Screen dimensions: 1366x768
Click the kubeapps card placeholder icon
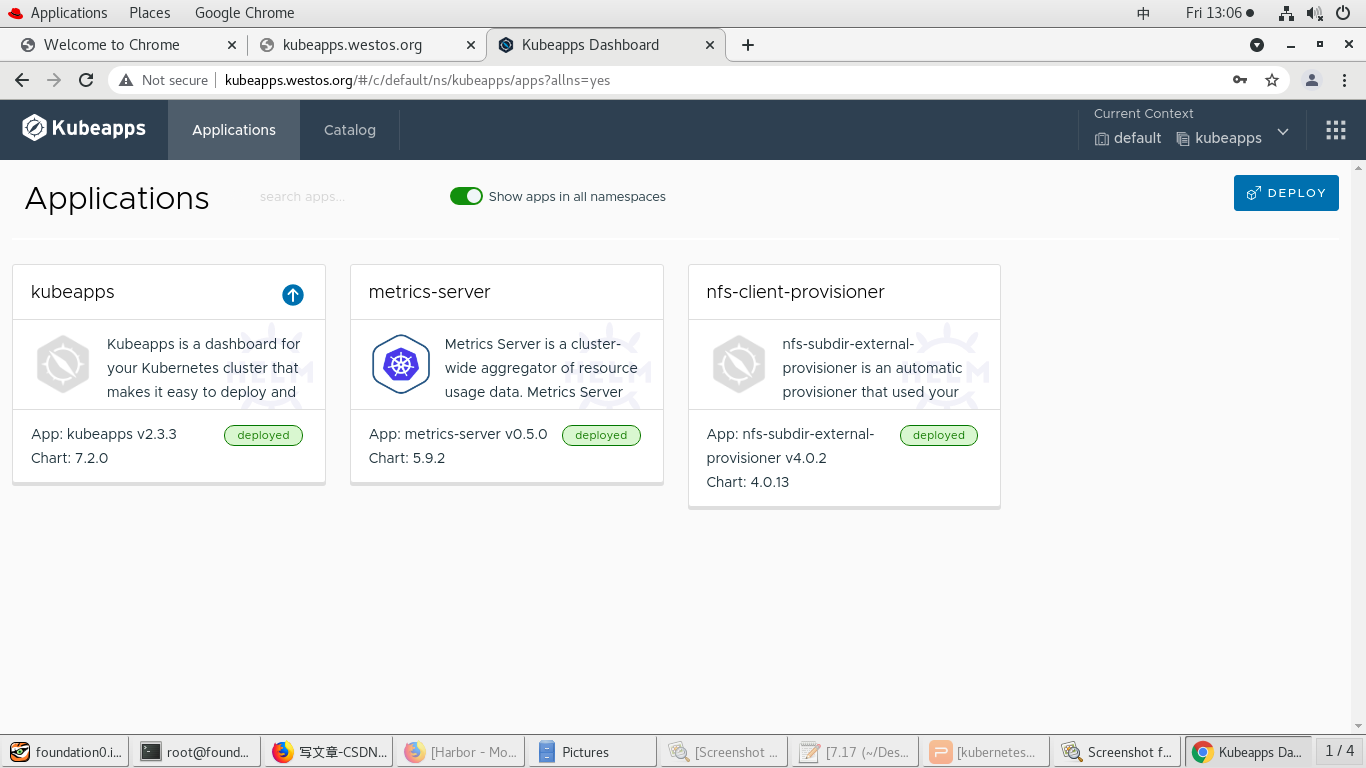pos(63,364)
